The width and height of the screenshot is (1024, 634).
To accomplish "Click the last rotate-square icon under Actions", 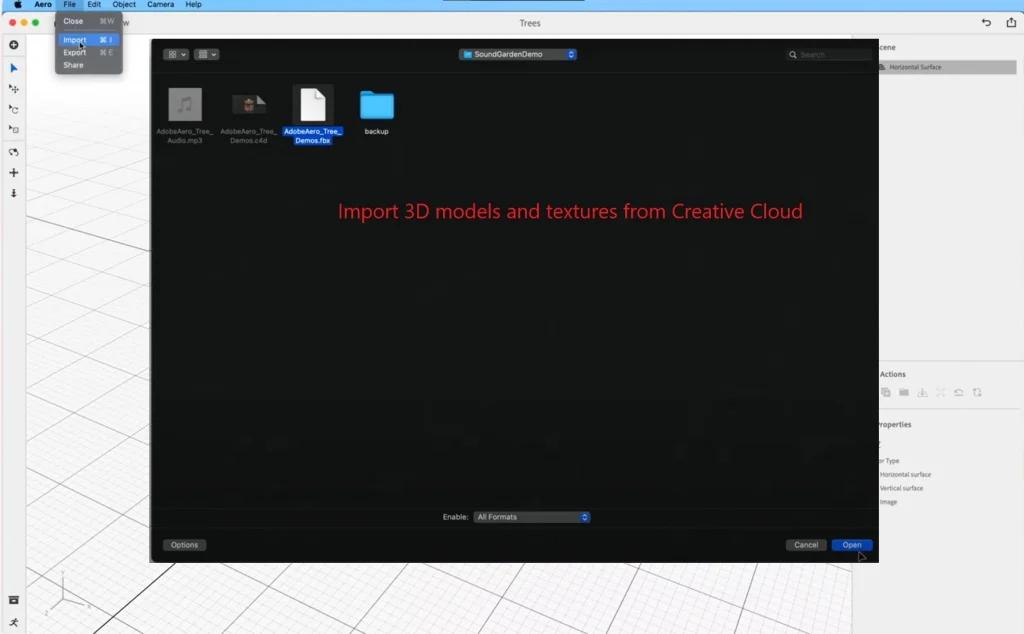I will [x=977, y=392].
